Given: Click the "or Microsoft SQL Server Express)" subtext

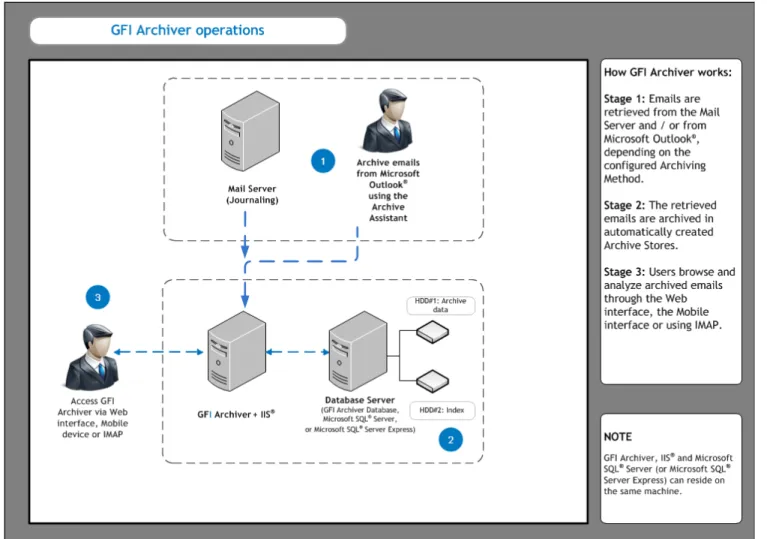Looking at the screenshot, I should click(360, 429).
